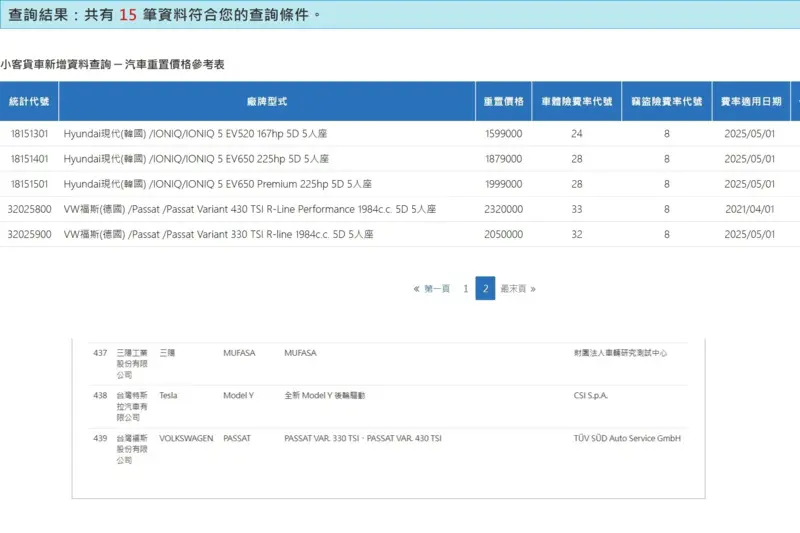This screenshot has width=800, height=533.
Task: Select IONIQ 5 EV520 167hp model row
Action: coord(195,134)
